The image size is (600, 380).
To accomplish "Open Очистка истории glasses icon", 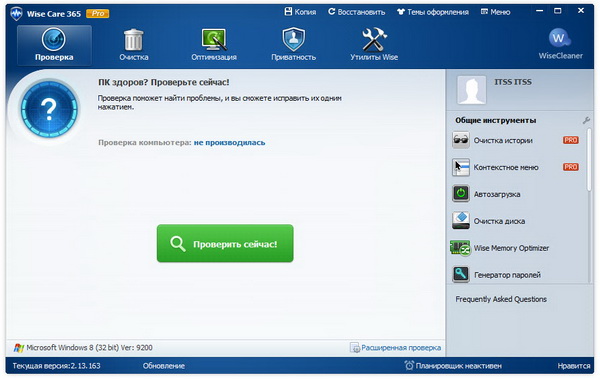I will coord(461,140).
